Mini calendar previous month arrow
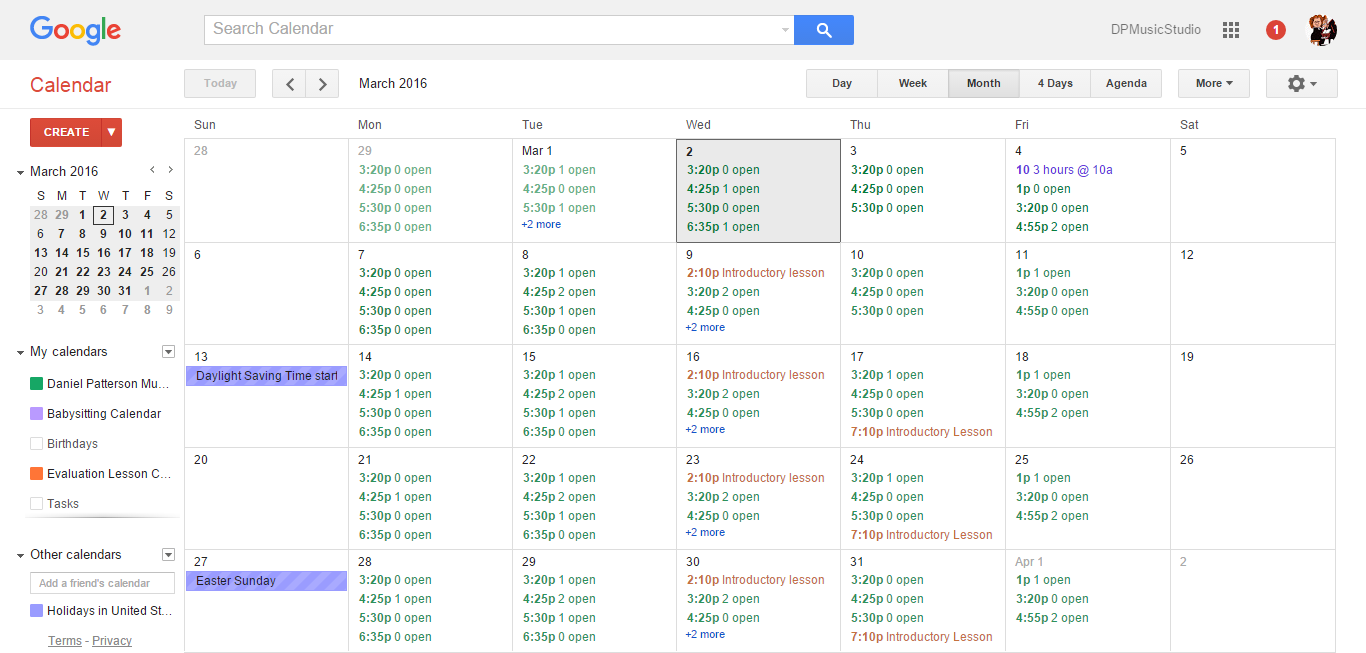Screen dimensions: 1366x653 (152, 170)
